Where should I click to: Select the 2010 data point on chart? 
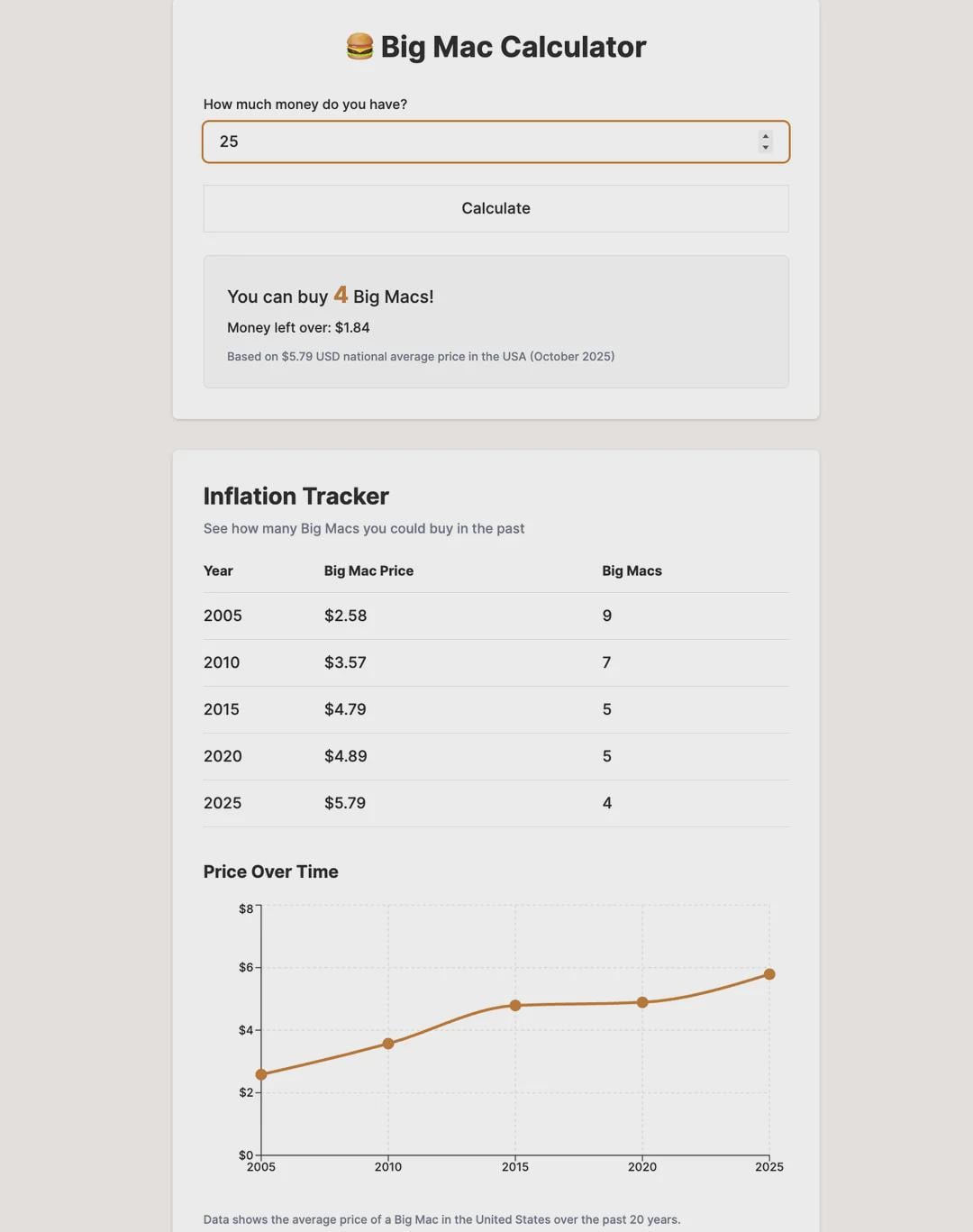click(x=388, y=1044)
